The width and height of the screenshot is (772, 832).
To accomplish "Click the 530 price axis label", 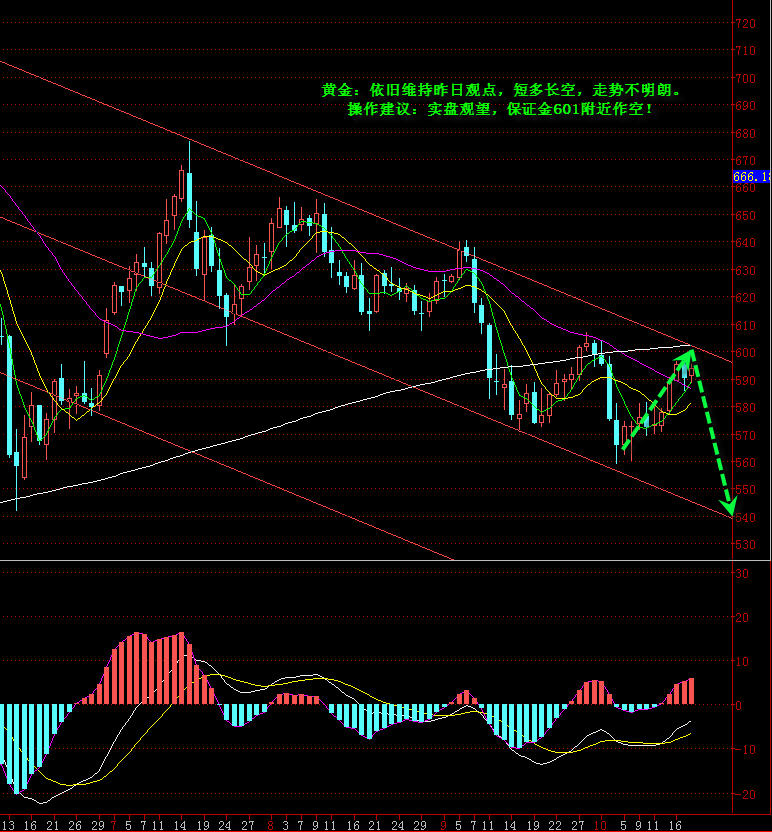I will tap(745, 545).
